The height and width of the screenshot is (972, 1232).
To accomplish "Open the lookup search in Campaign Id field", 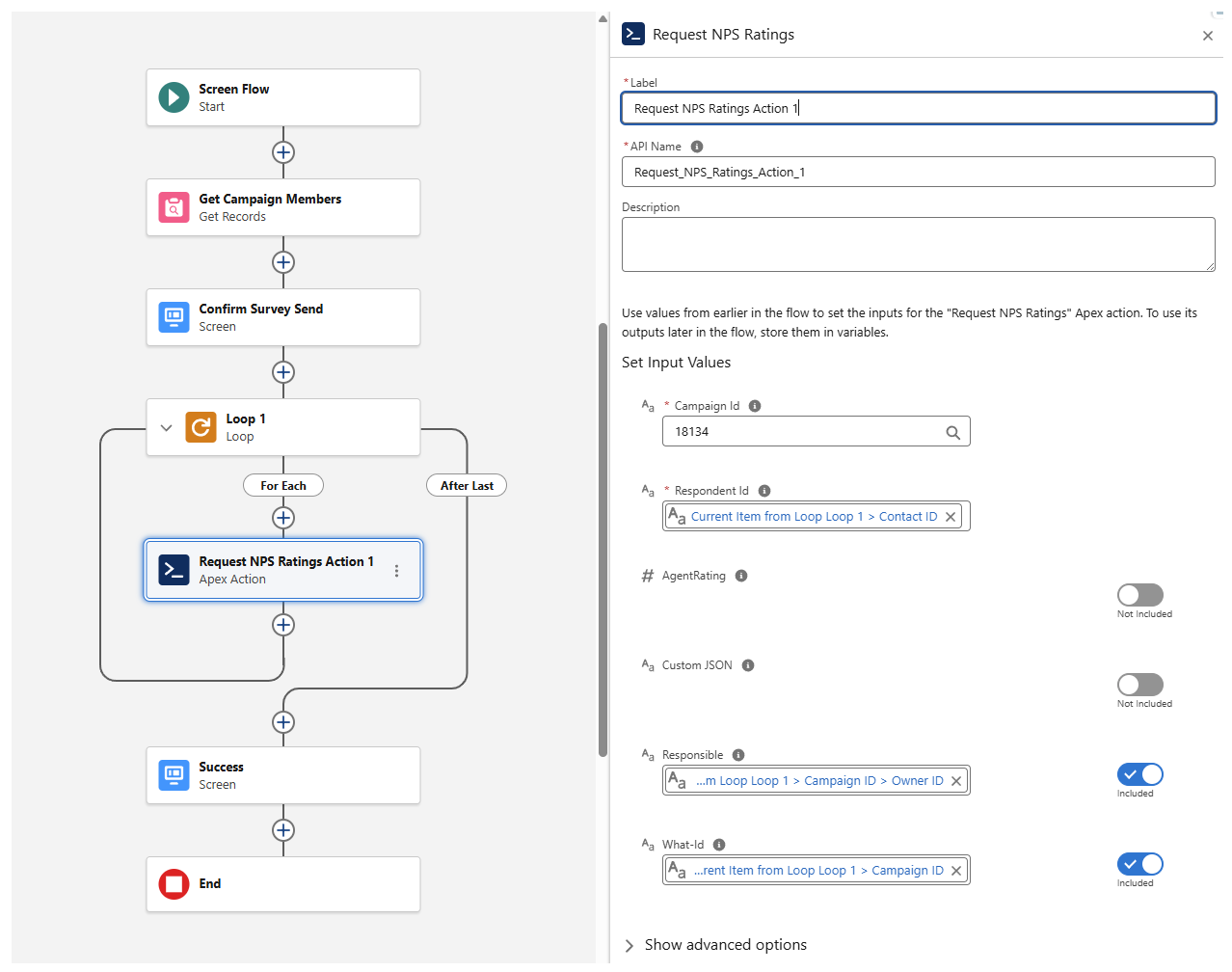I will [x=953, y=431].
